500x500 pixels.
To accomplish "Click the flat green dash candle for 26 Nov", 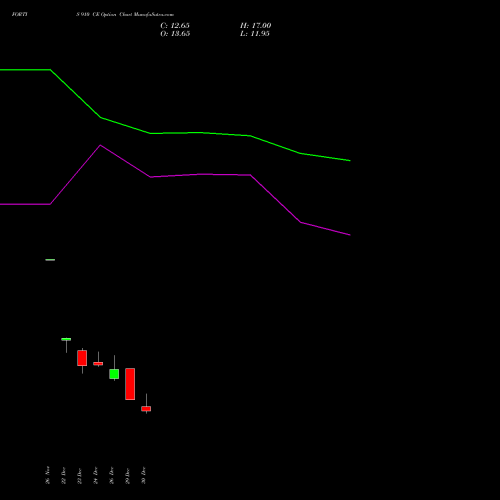I will click(50, 260).
